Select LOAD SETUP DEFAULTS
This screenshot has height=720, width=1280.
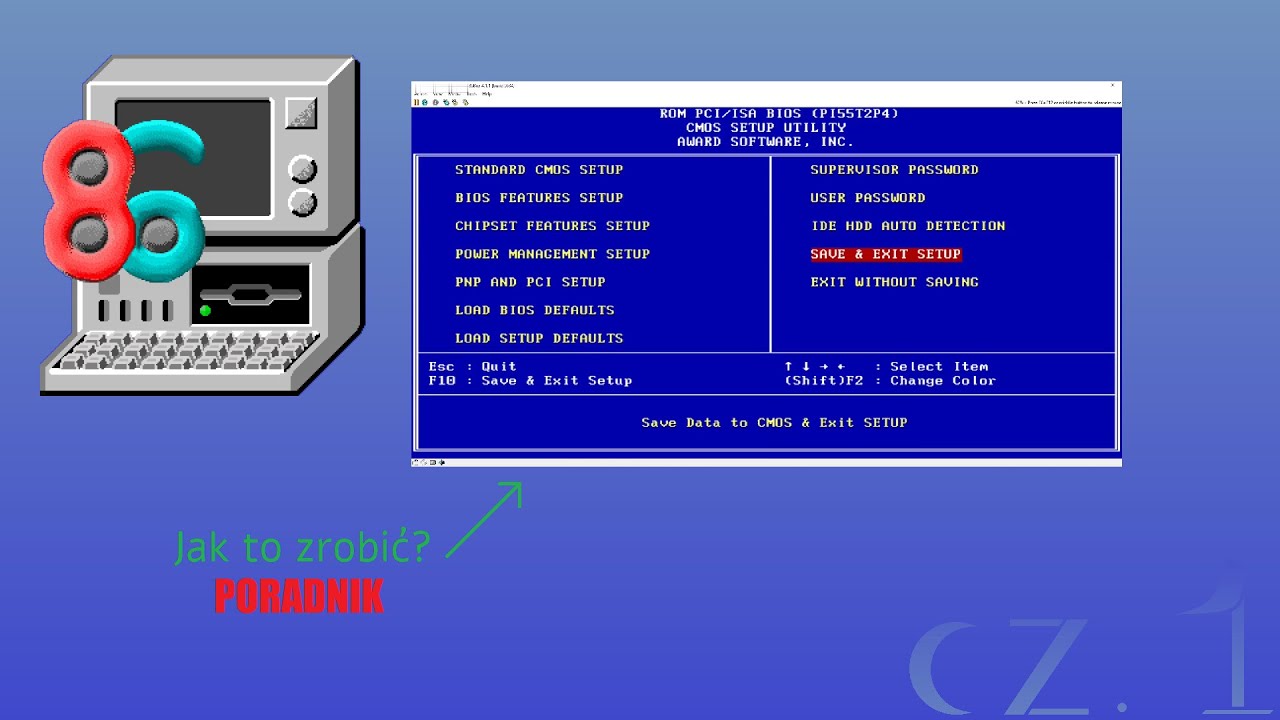pos(539,338)
